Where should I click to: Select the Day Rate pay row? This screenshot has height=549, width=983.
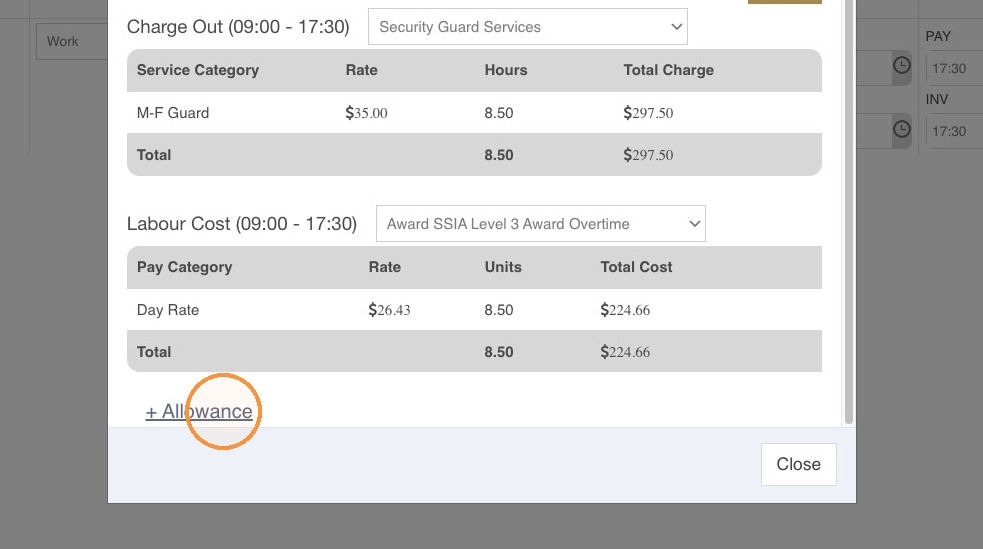point(474,310)
